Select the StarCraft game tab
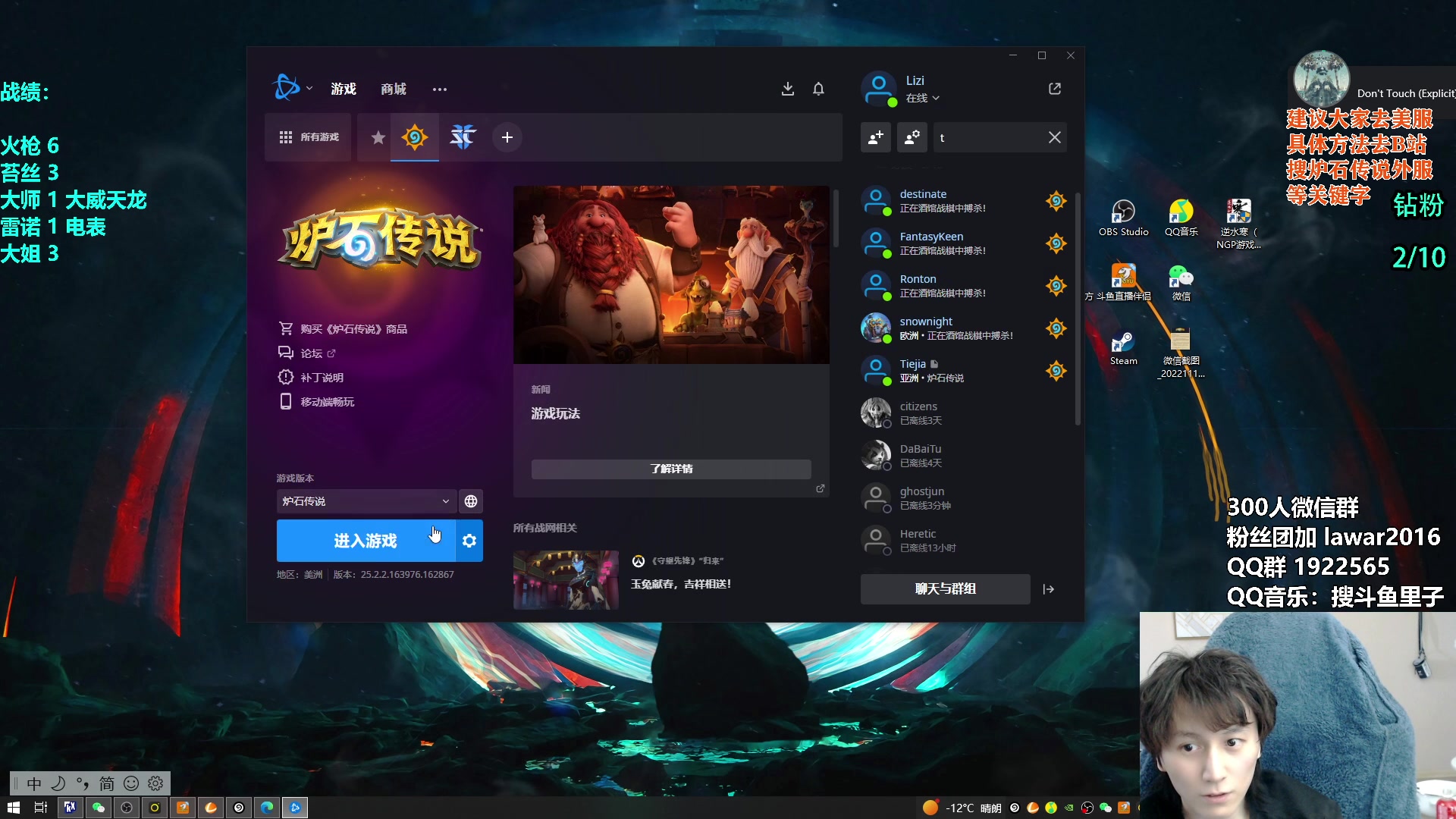This screenshot has width=1456, height=819. tap(462, 137)
